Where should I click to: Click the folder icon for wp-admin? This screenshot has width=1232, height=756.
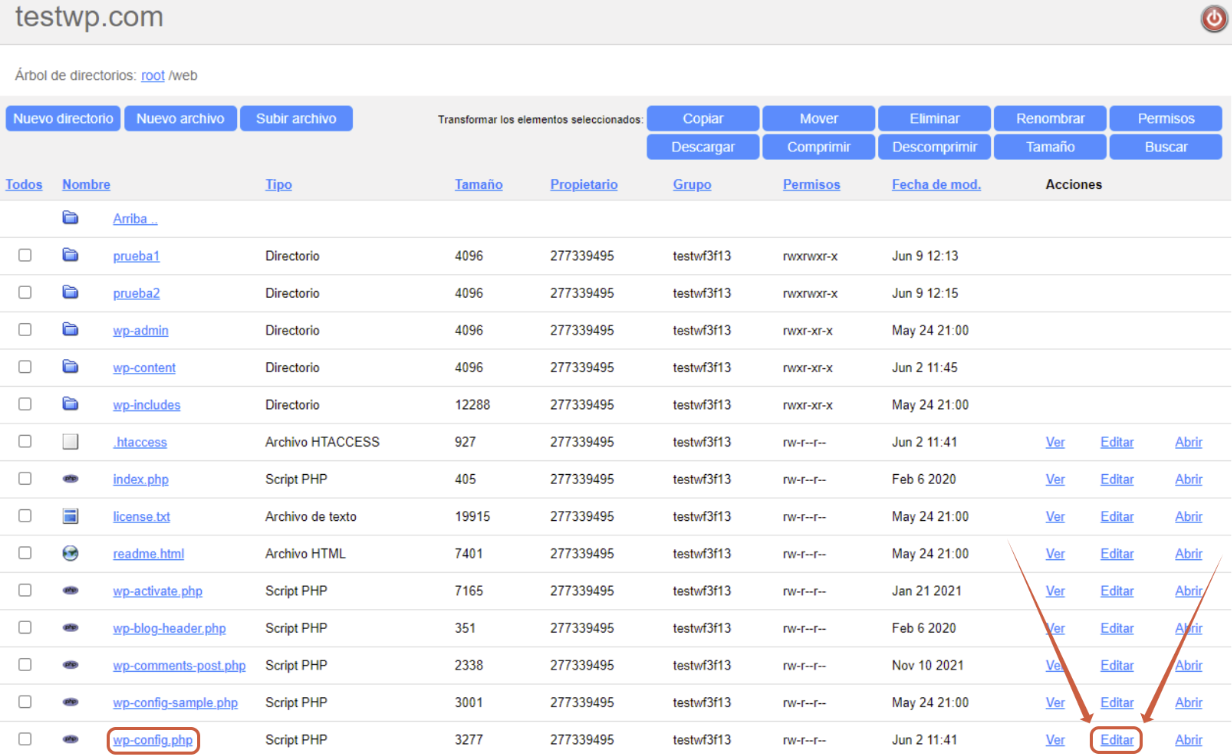[x=70, y=329]
